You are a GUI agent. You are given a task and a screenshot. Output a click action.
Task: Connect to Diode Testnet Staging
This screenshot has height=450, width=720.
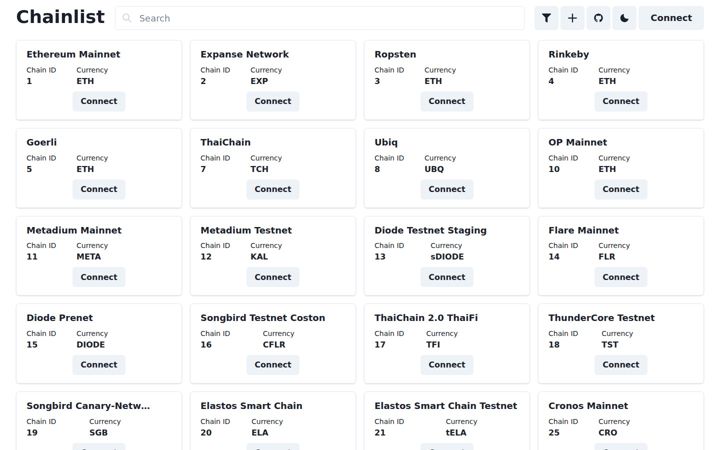(x=447, y=277)
